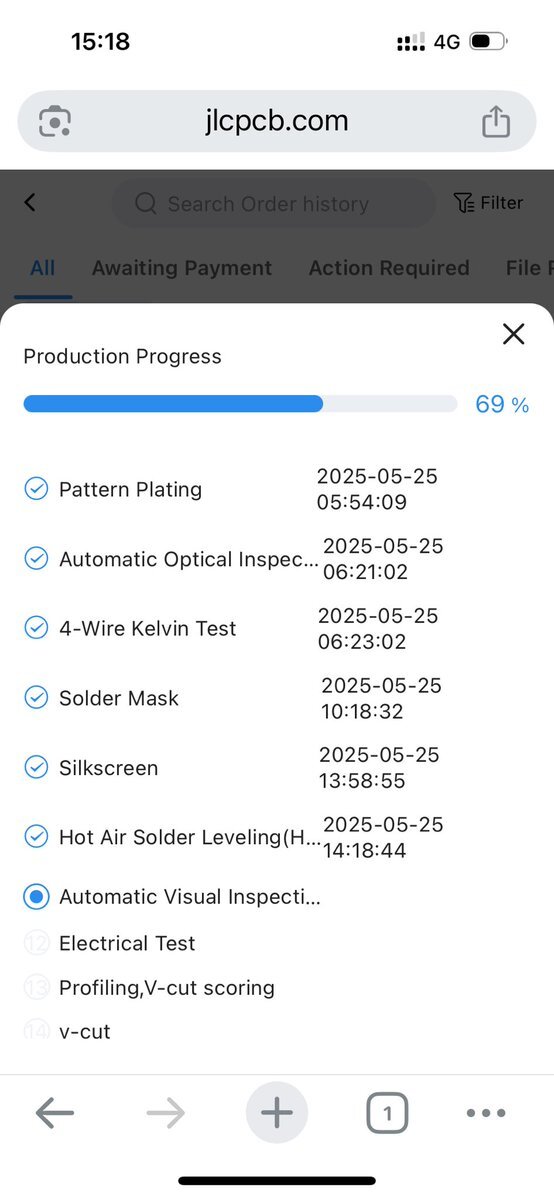Tap the camera lens icon in the address bar

tap(54, 122)
